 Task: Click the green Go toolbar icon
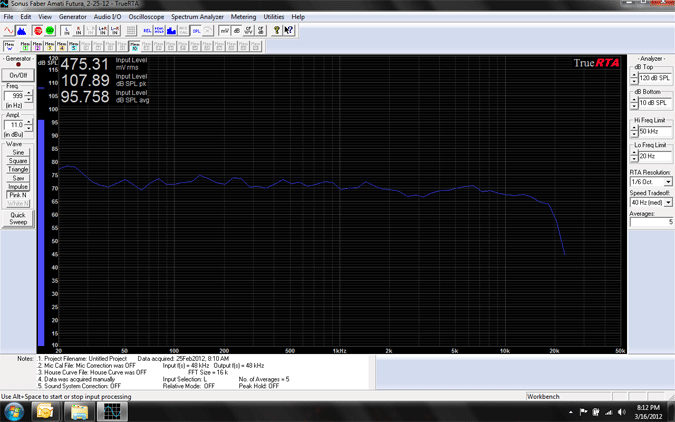click(50, 31)
